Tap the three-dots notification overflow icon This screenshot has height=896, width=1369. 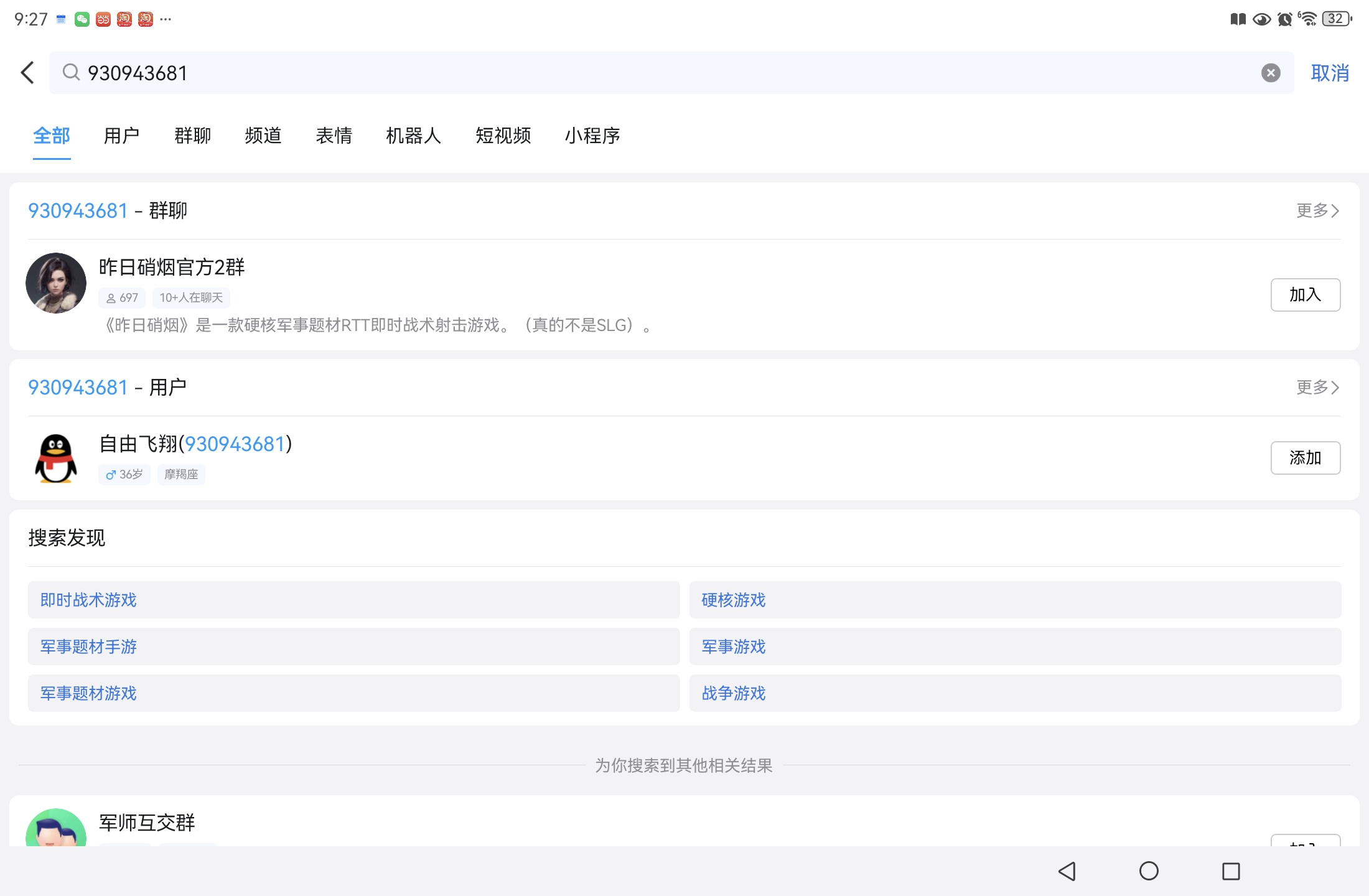166,19
